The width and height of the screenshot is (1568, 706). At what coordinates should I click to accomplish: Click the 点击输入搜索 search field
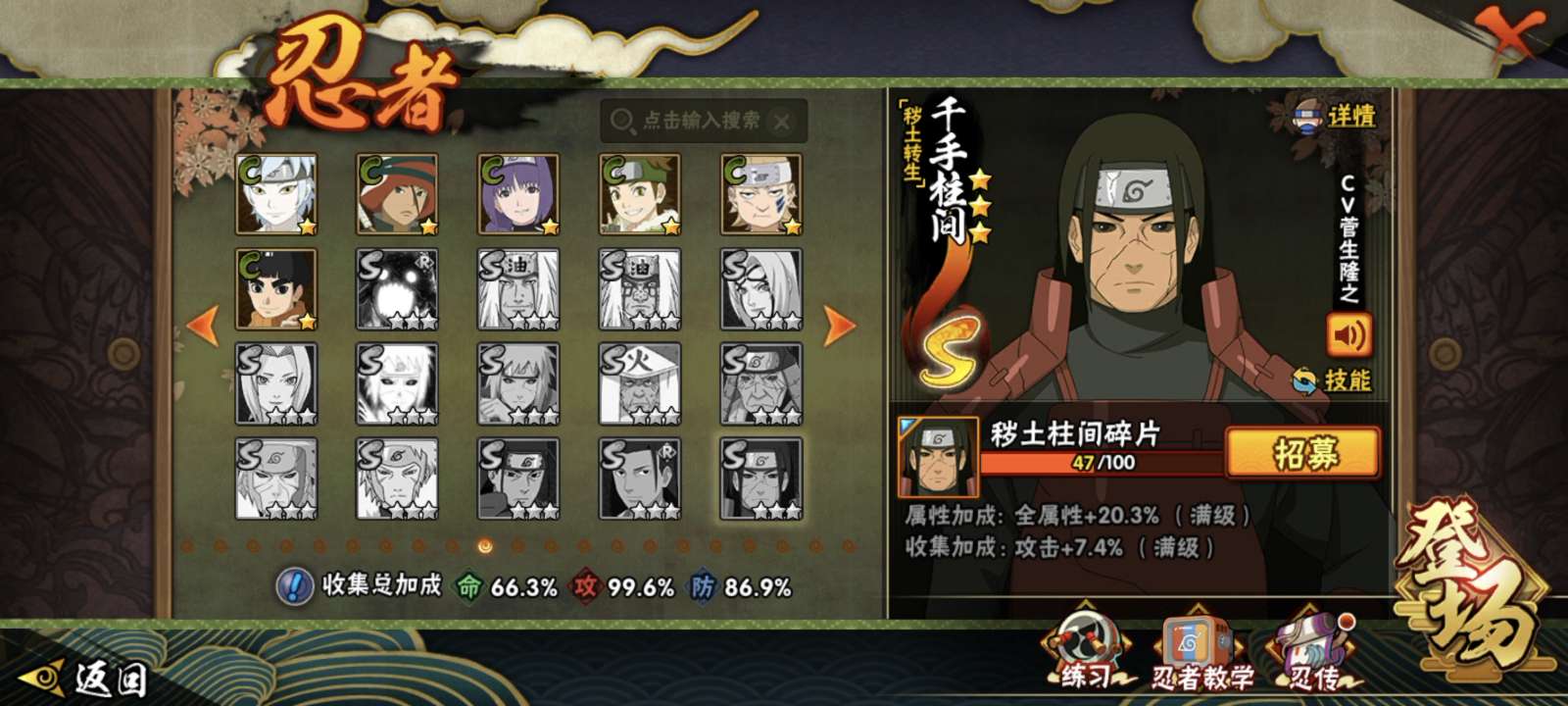pyautogui.click(x=703, y=122)
